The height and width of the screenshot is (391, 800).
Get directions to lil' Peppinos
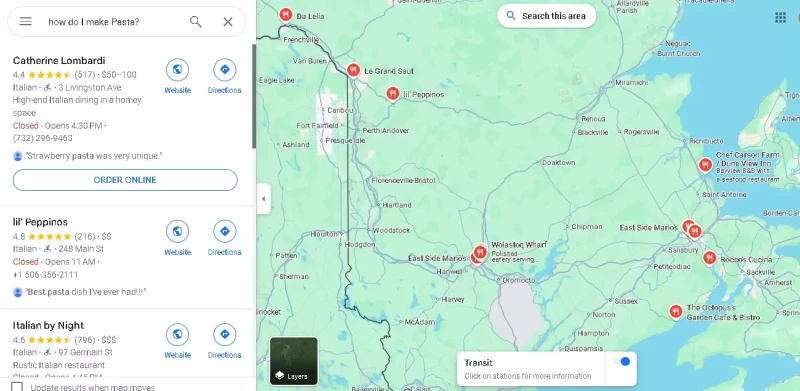(x=224, y=232)
